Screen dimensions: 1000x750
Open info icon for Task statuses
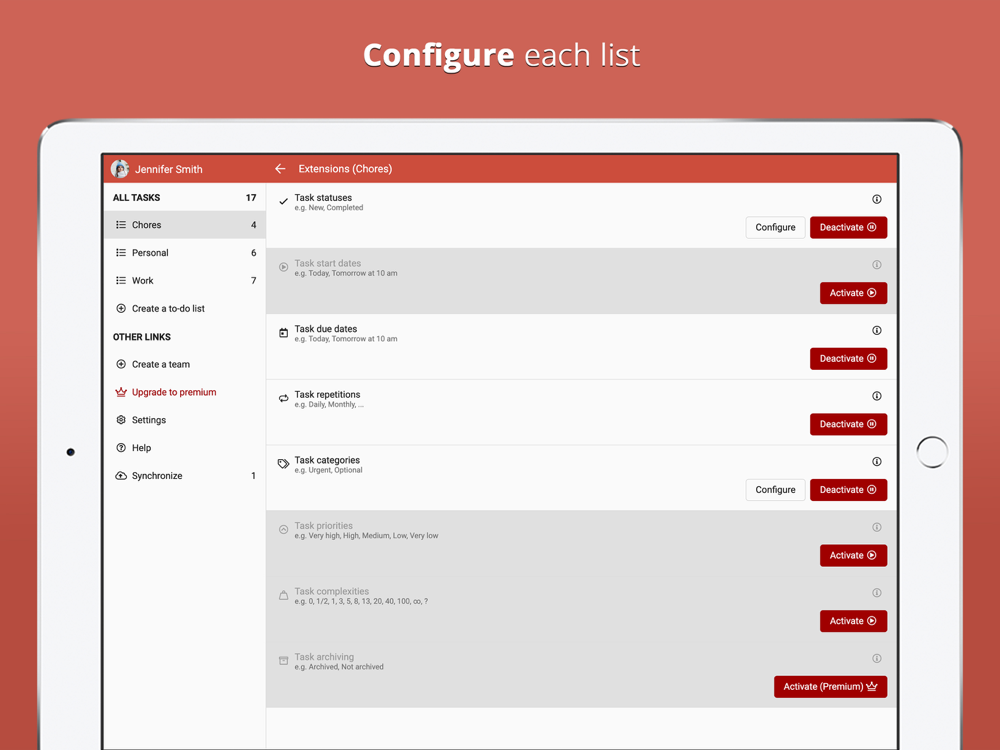pos(877,200)
